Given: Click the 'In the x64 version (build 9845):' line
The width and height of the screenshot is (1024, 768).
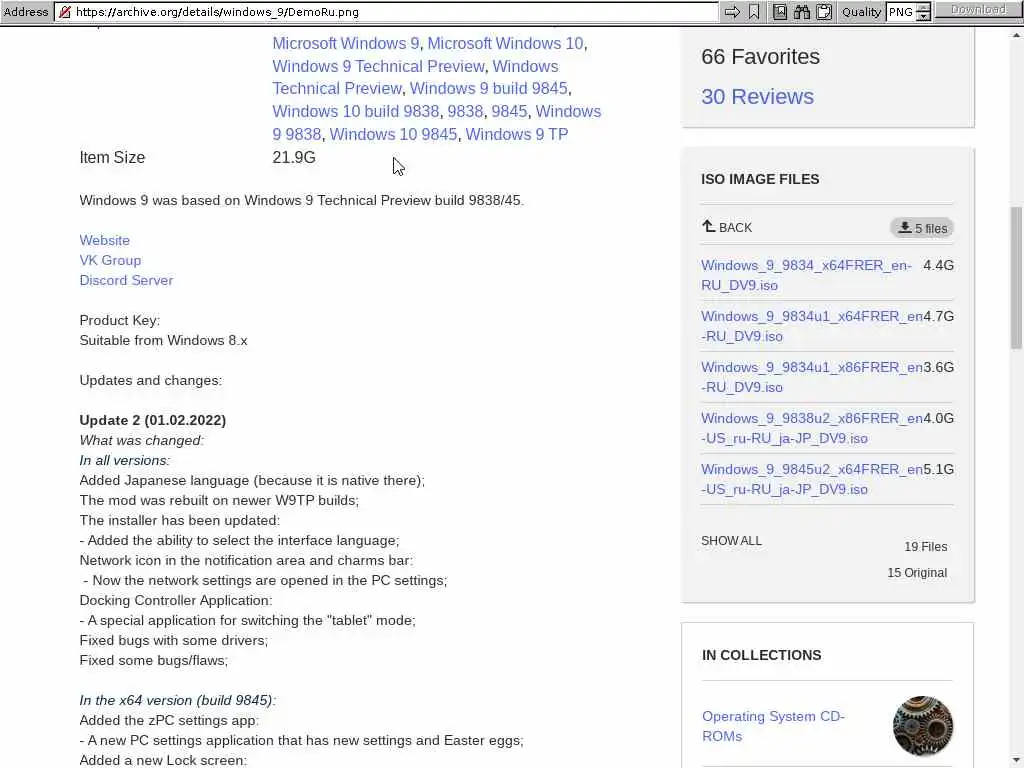Looking at the screenshot, I should [178, 700].
